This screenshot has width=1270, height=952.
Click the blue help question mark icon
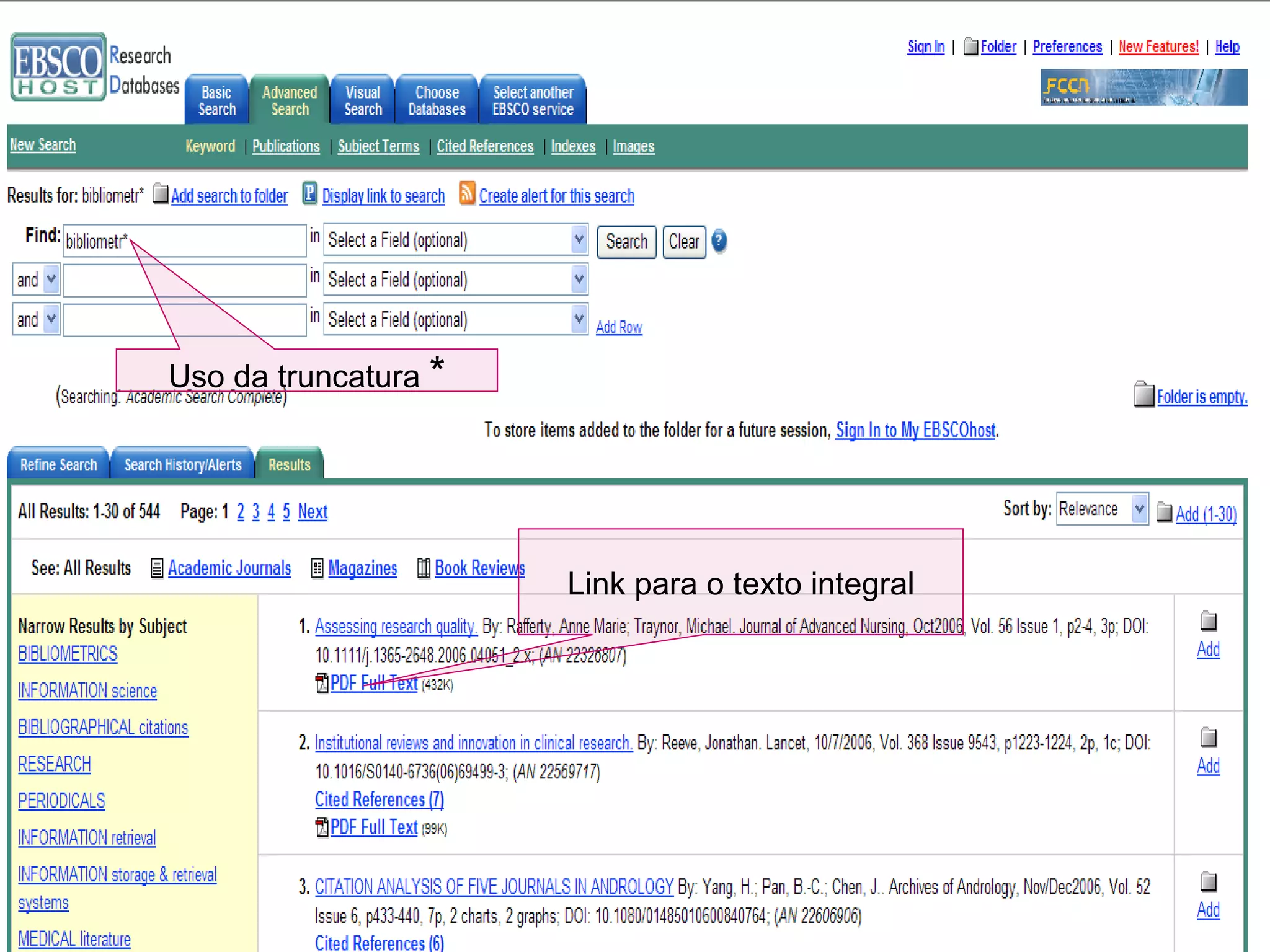tap(719, 240)
